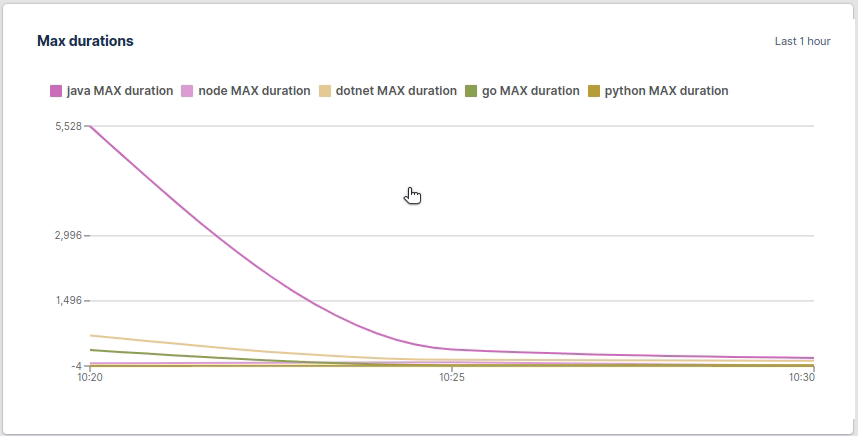The height and width of the screenshot is (436, 858).
Task: Click the 1,496 y-axis label
Action: click(x=68, y=301)
